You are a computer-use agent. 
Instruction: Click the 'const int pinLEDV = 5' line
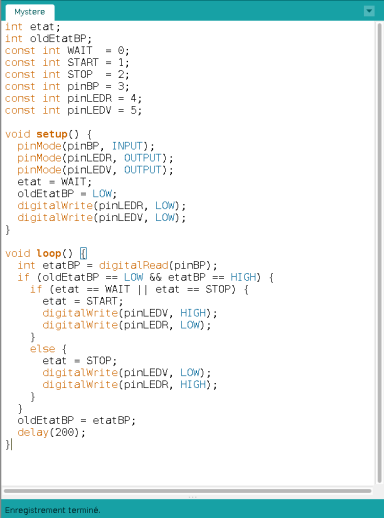pyautogui.click(x=73, y=110)
